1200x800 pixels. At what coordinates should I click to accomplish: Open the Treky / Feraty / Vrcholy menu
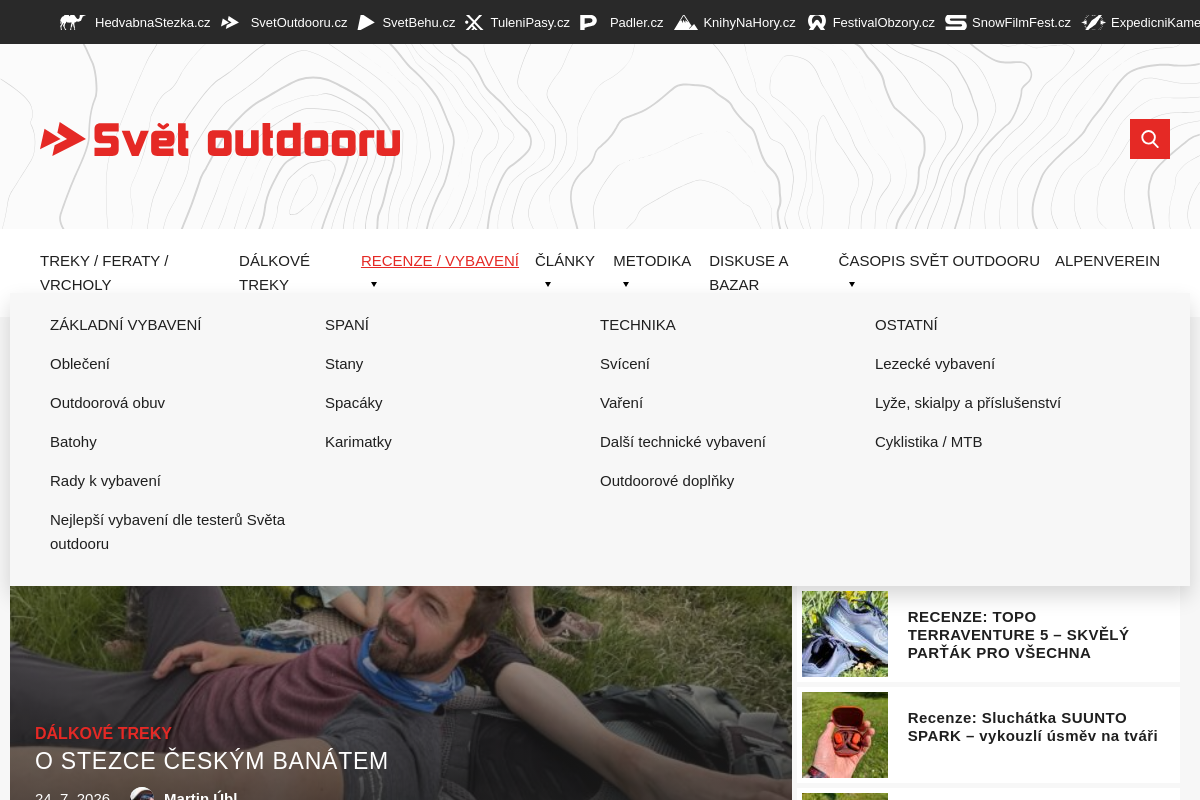tap(104, 272)
